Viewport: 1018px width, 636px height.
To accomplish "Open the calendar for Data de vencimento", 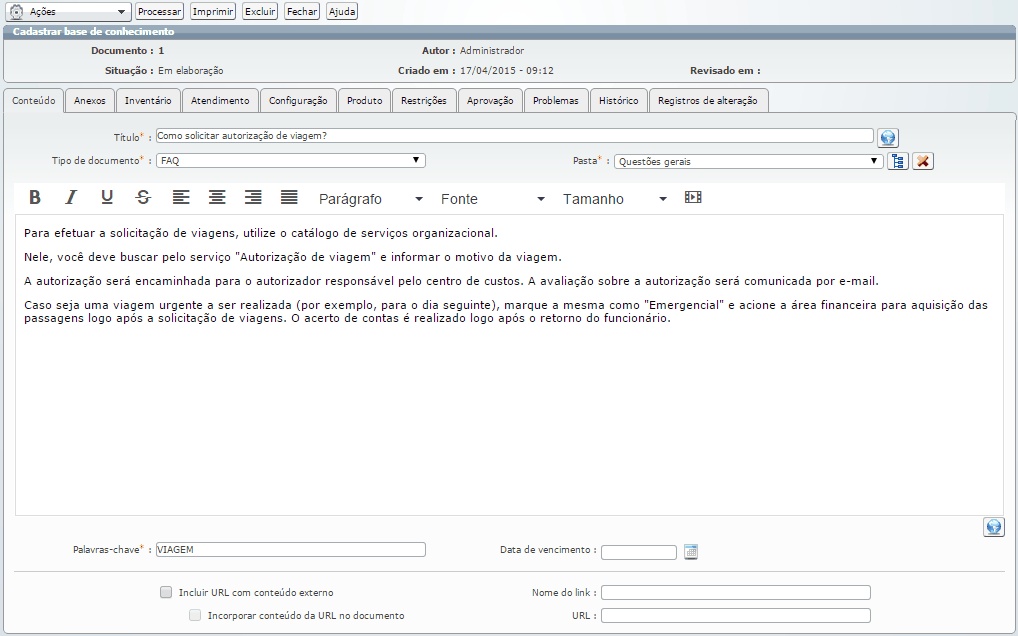I will point(691,552).
